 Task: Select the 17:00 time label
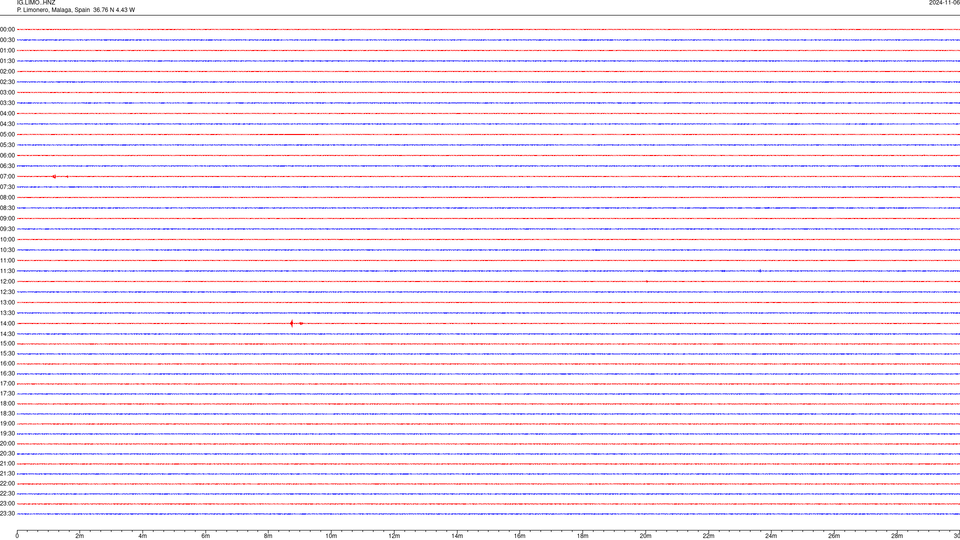tap(7, 384)
